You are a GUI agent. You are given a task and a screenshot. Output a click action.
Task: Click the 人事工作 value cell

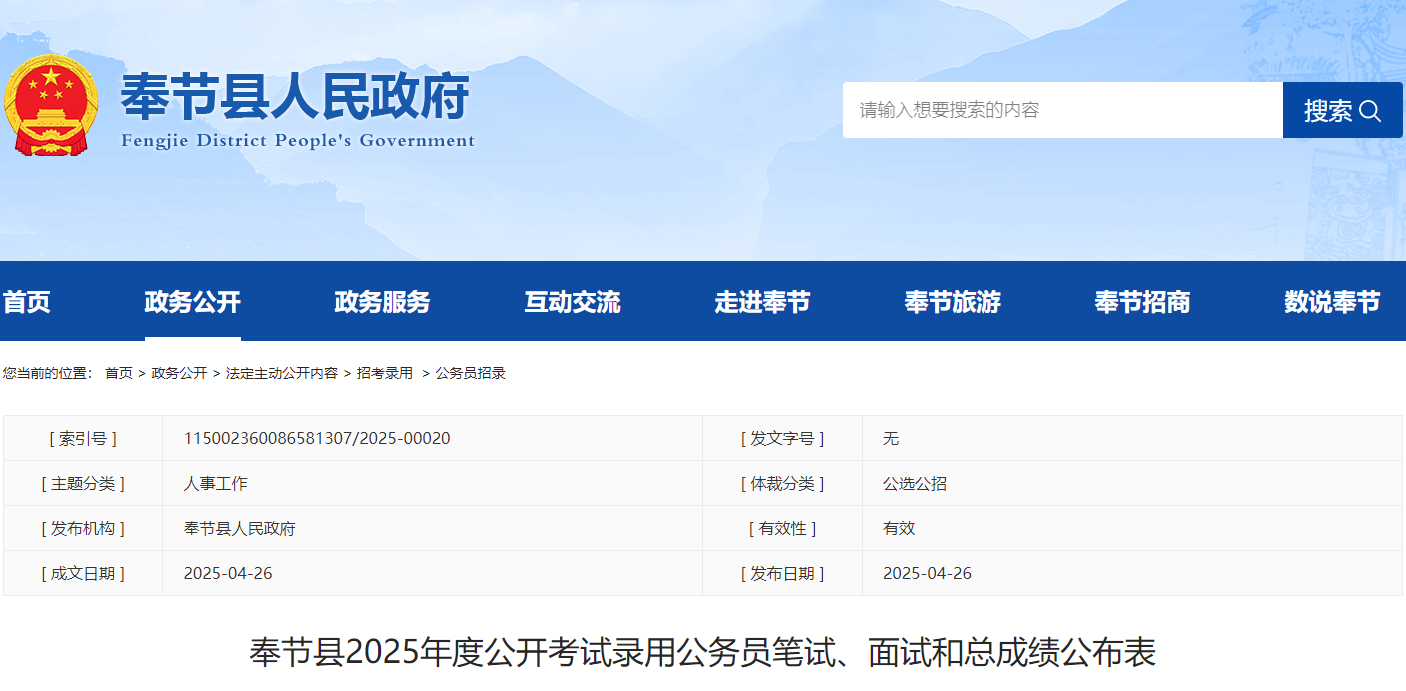click(x=433, y=483)
